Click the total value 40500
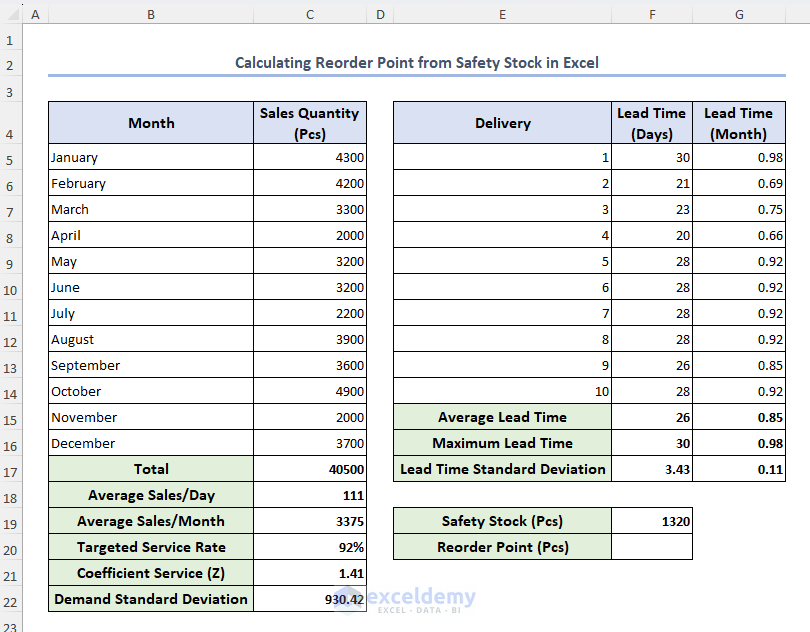810x632 pixels. tap(310, 469)
